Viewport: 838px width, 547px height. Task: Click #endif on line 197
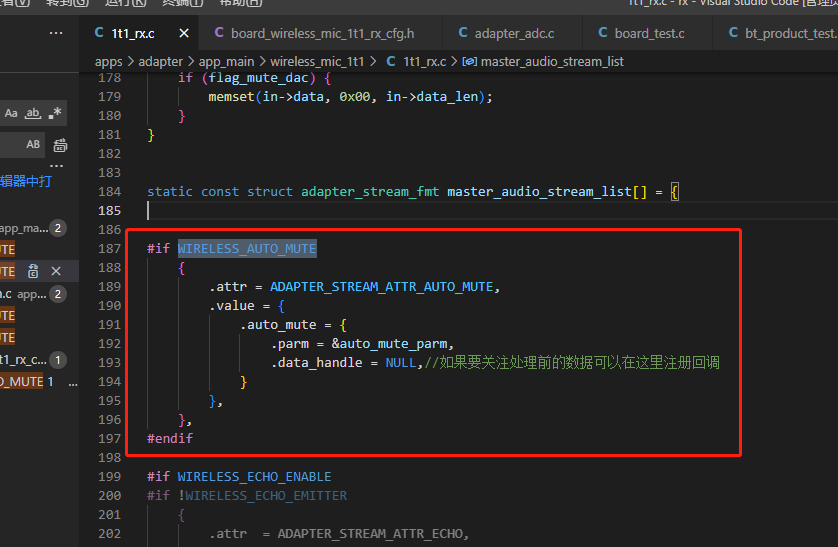pyautogui.click(x=170, y=439)
